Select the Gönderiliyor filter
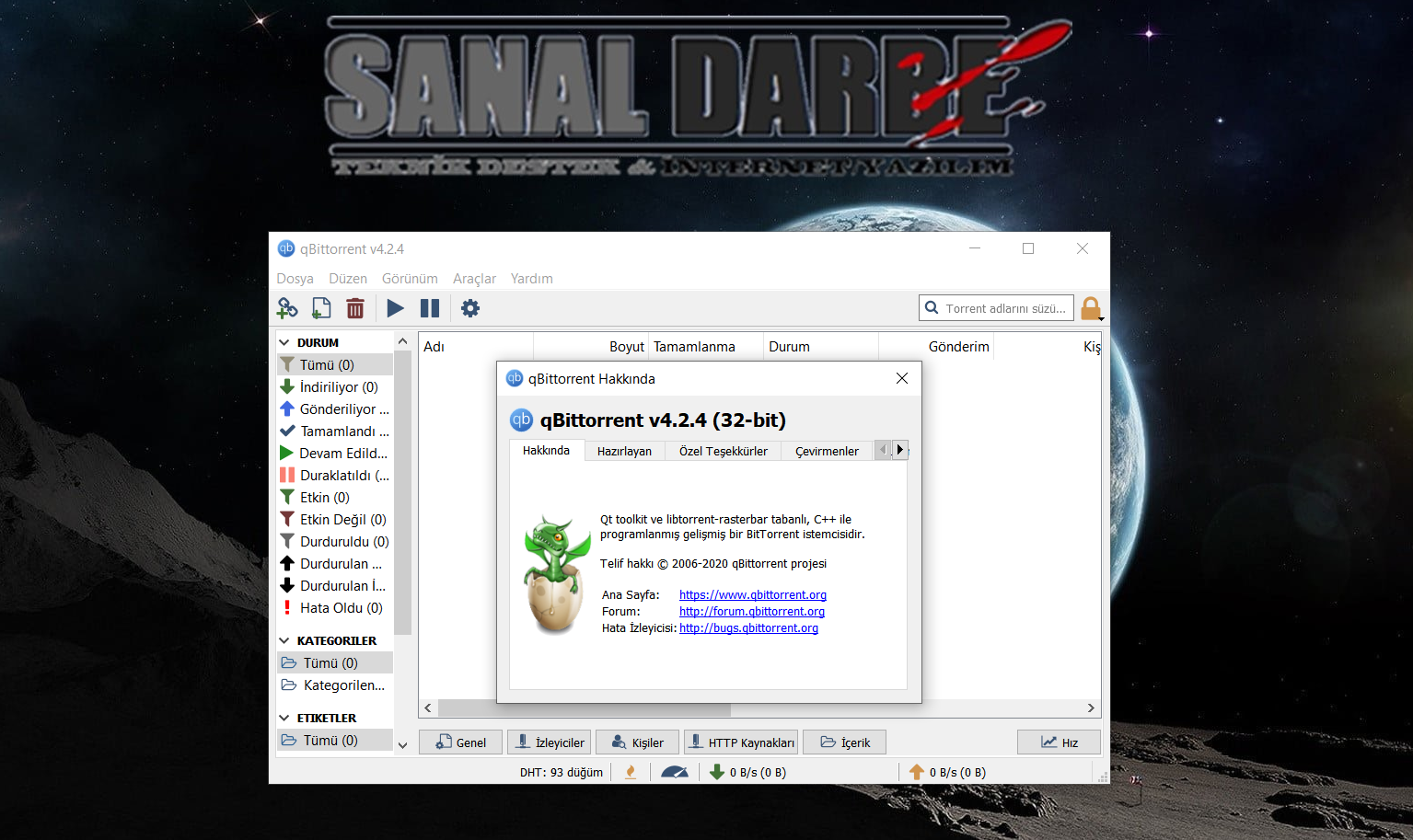This screenshot has width=1413, height=840. tap(335, 408)
